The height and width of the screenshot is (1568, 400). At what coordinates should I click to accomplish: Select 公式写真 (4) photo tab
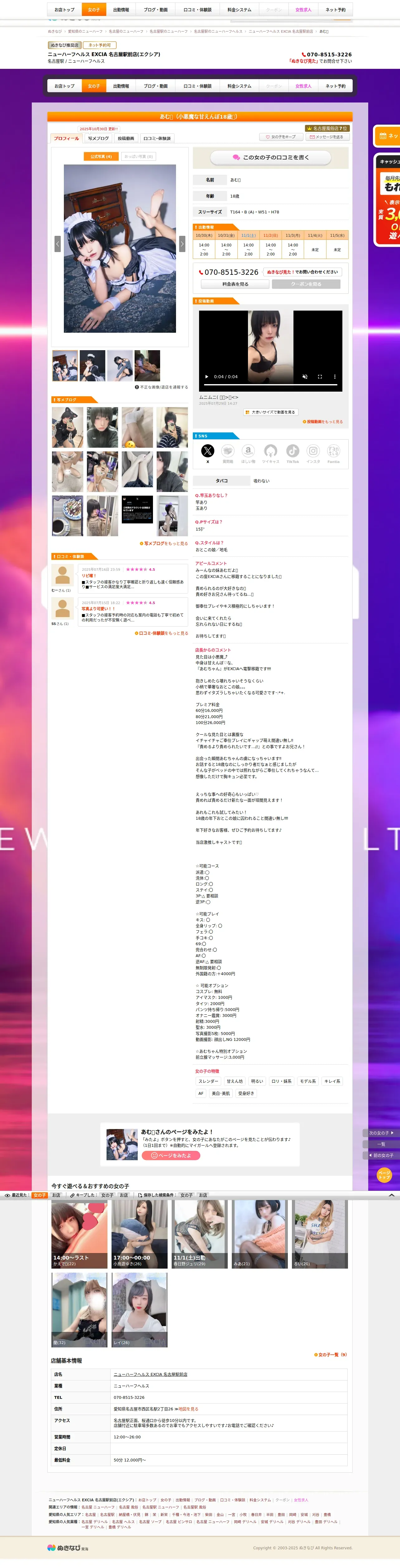point(101,156)
